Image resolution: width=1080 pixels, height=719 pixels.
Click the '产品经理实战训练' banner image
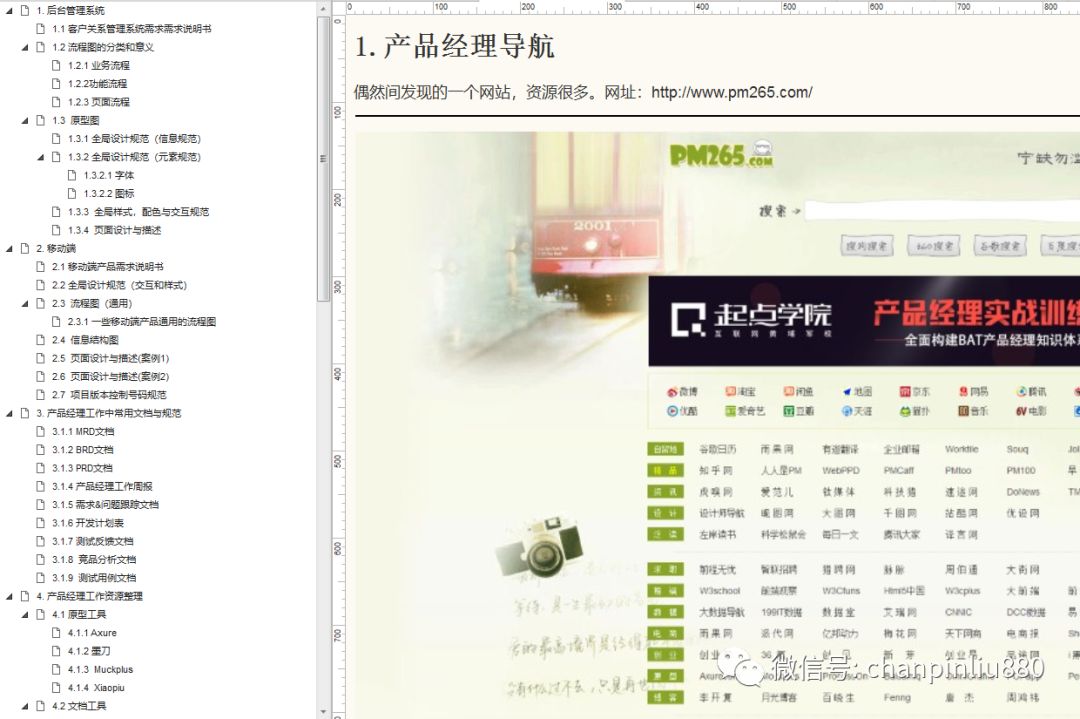(x=864, y=321)
